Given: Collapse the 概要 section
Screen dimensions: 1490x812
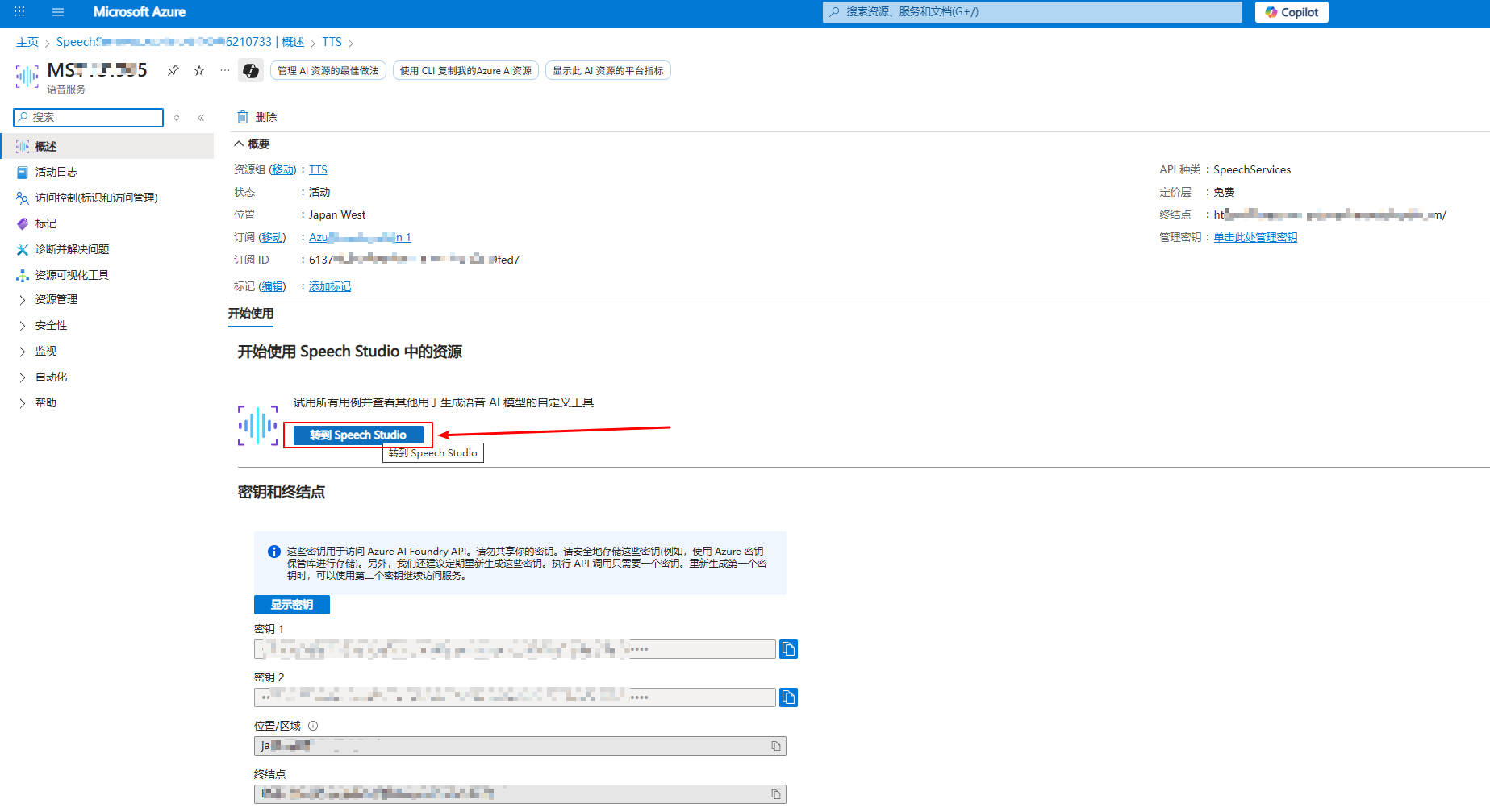Looking at the screenshot, I should 252,144.
